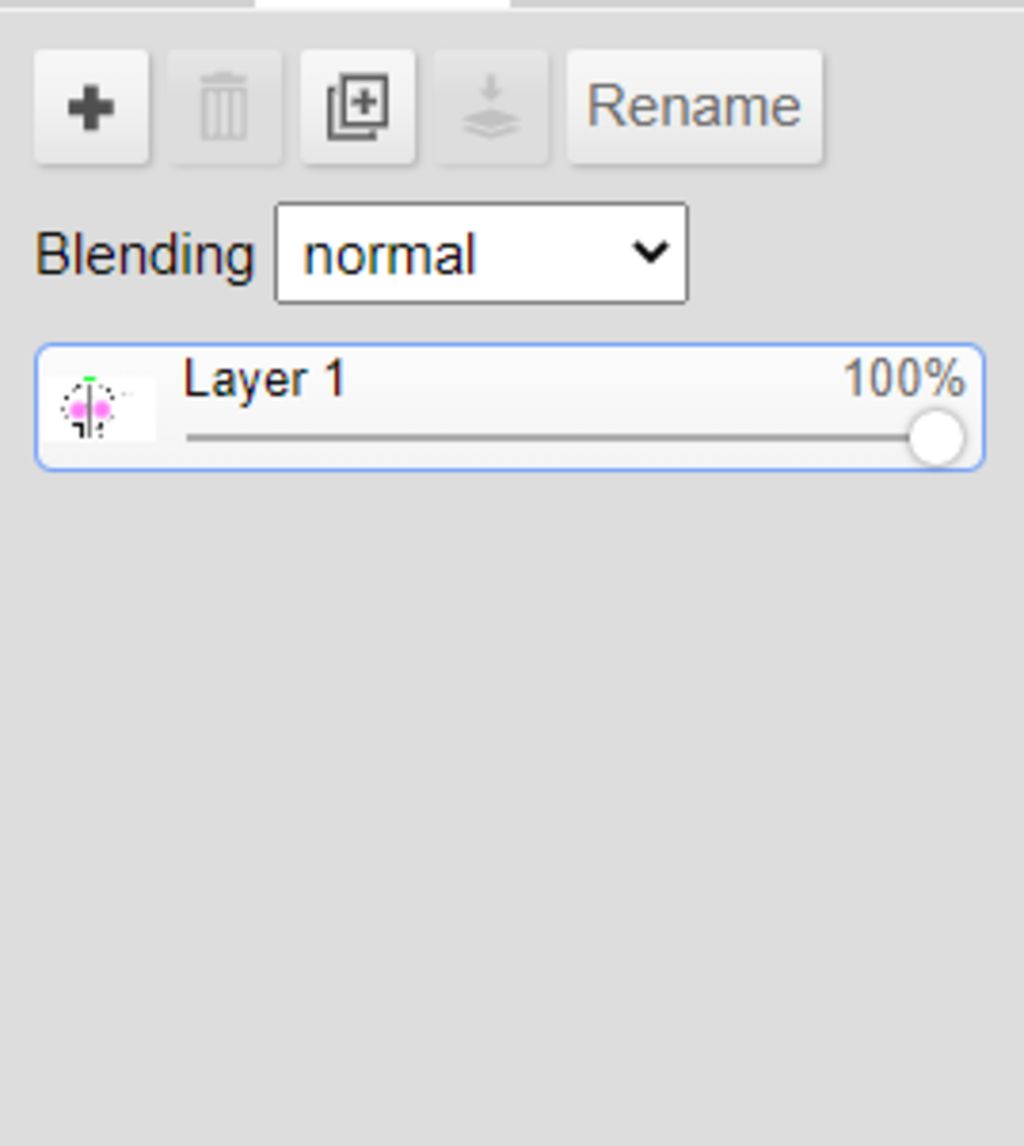This screenshot has width=1024, height=1146.
Task: Duplicate the current layer
Action: point(357,107)
